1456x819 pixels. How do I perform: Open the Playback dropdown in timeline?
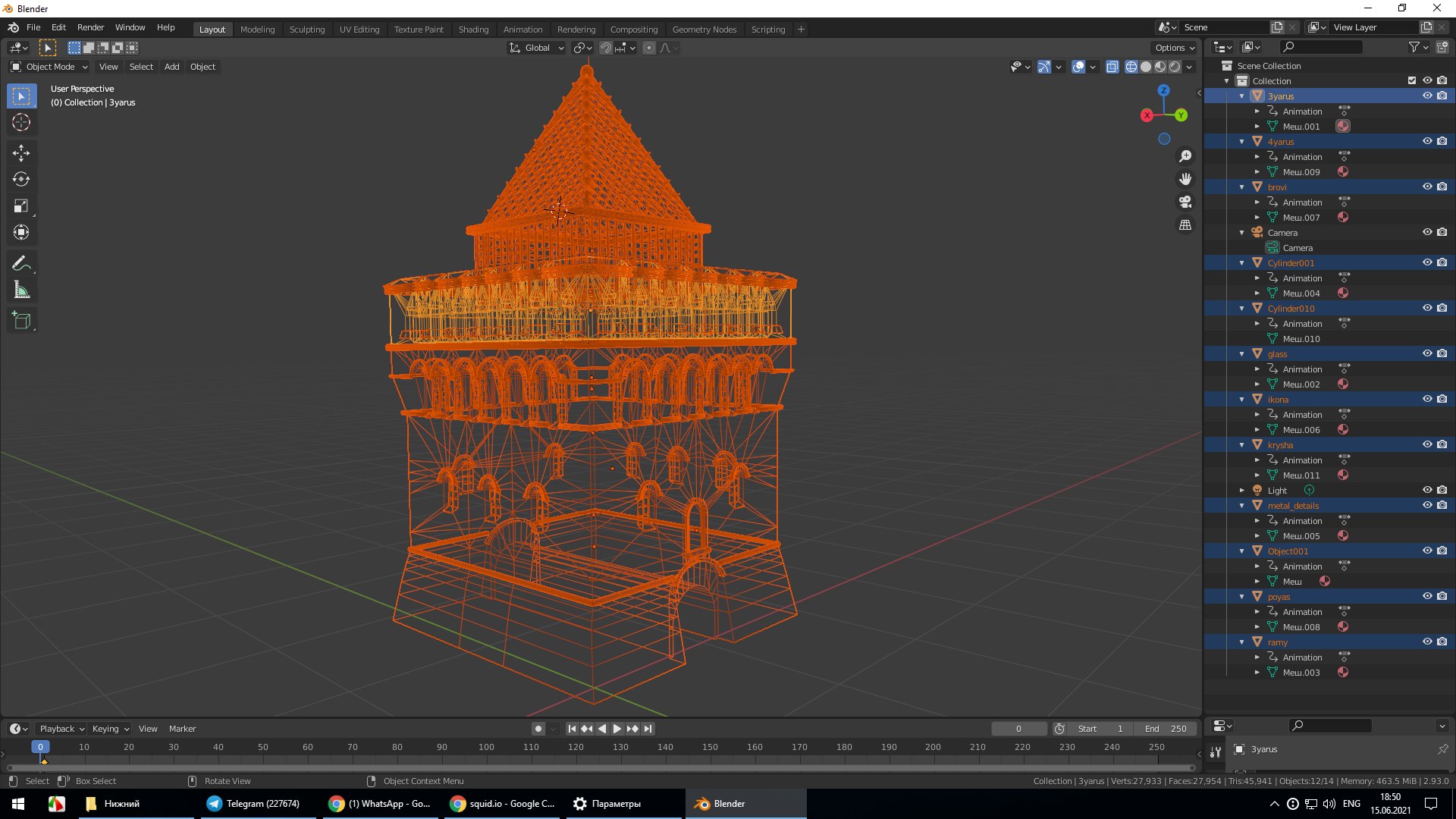tap(61, 729)
